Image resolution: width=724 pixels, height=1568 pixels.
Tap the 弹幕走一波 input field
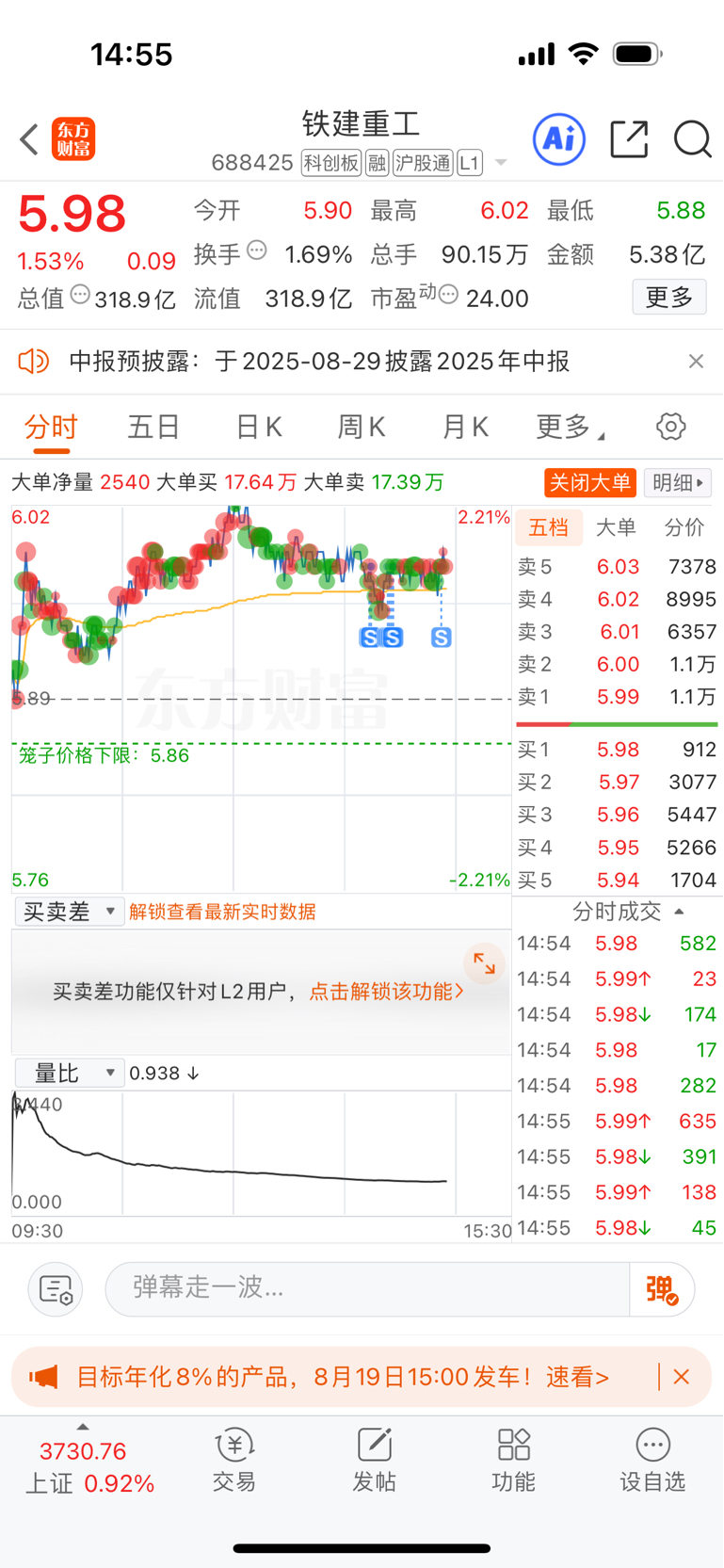coord(367,1289)
